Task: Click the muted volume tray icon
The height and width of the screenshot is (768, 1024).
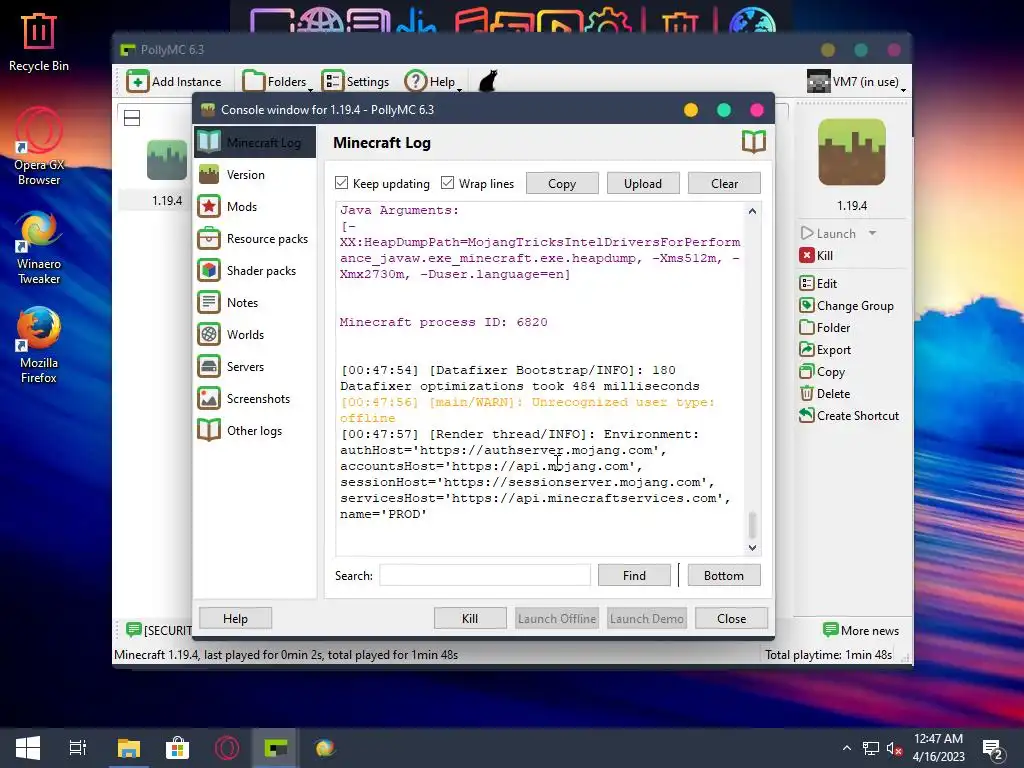Action: coord(894,748)
